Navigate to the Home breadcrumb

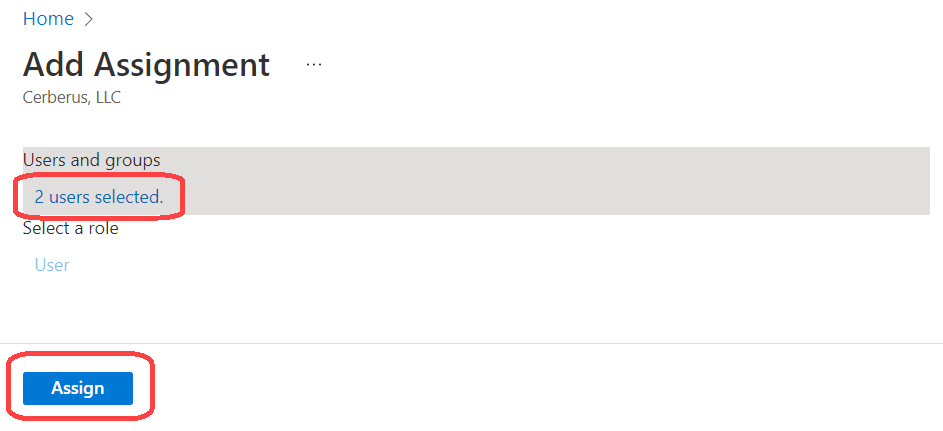click(48, 19)
